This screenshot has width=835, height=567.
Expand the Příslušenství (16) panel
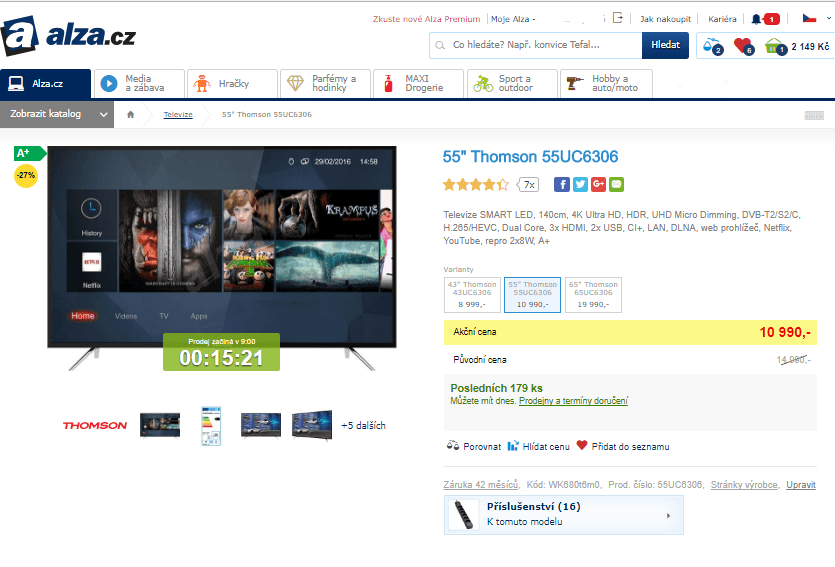564,515
